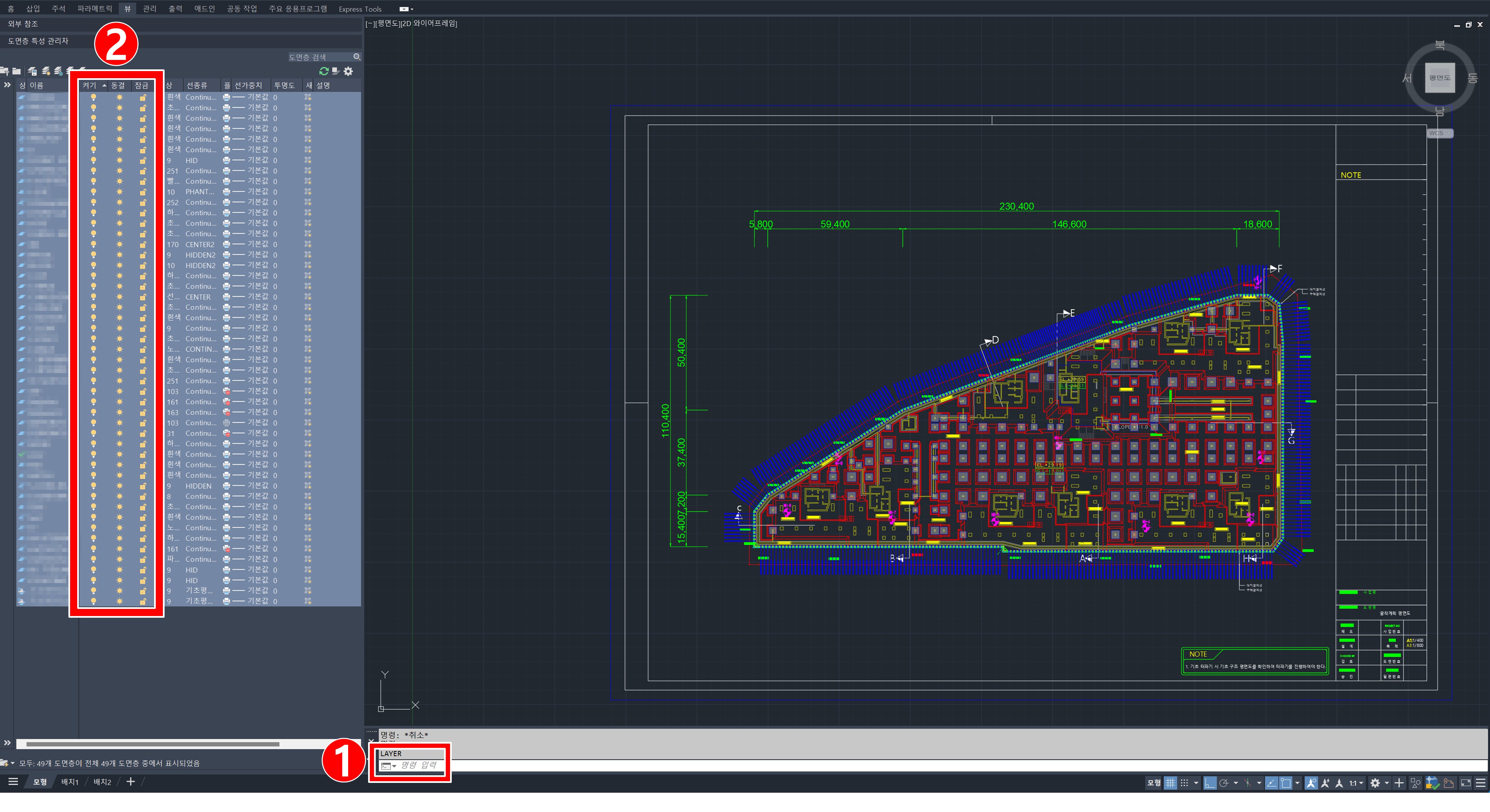Open the 삽입 ribbon tab
Viewport: 1490px width, 812px height.
coord(33,9)
